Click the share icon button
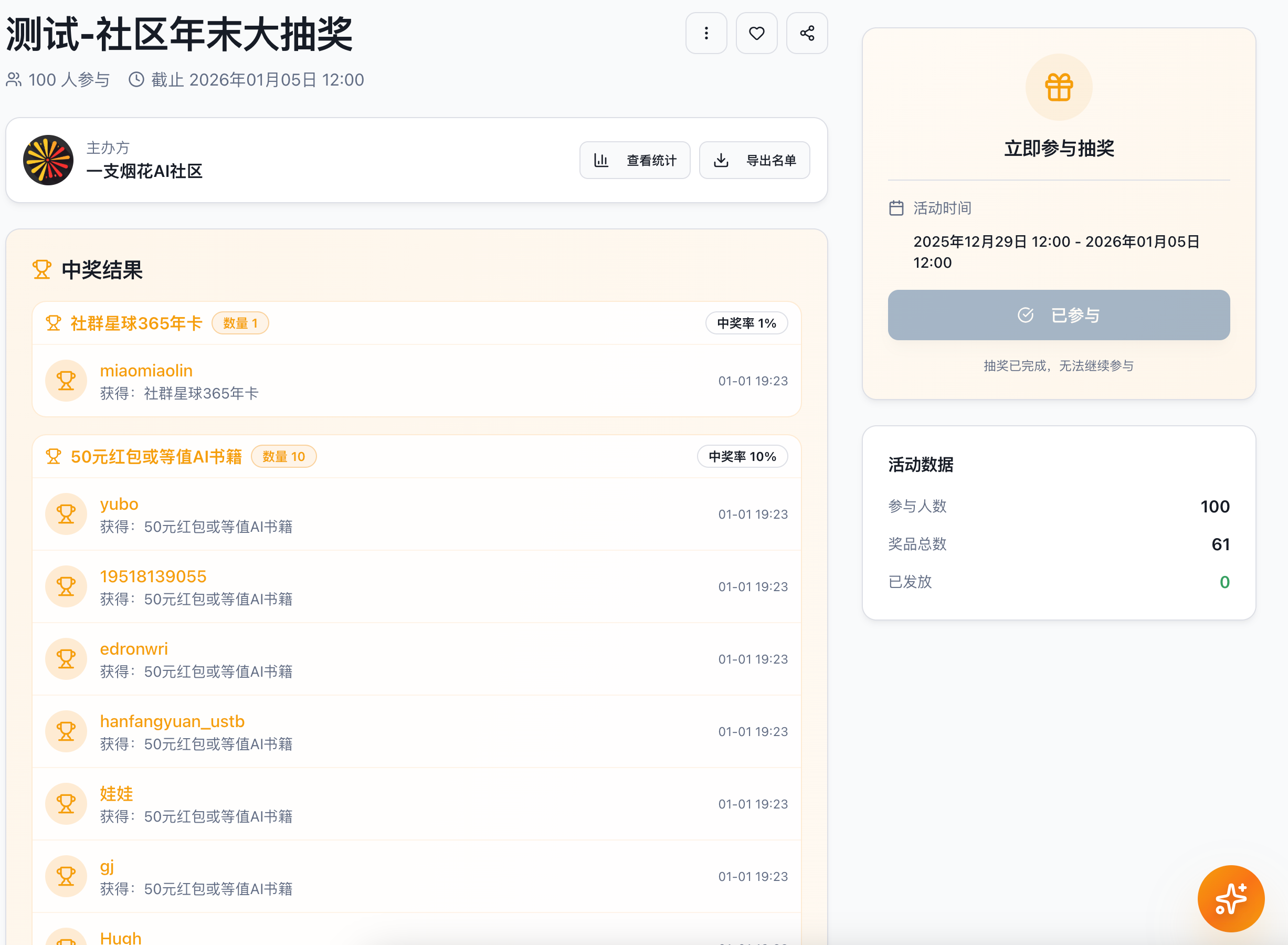Image resolution: width=1288 pixels, height=945 pixels. 807,33
